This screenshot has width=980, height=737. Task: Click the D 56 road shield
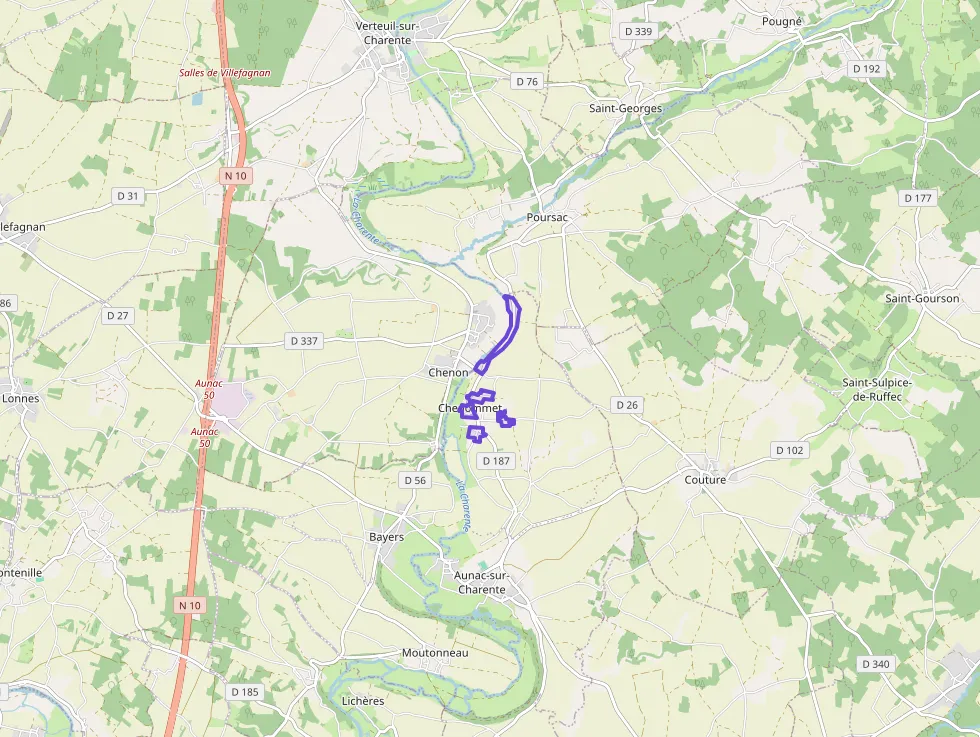click(x=414, y=480)
